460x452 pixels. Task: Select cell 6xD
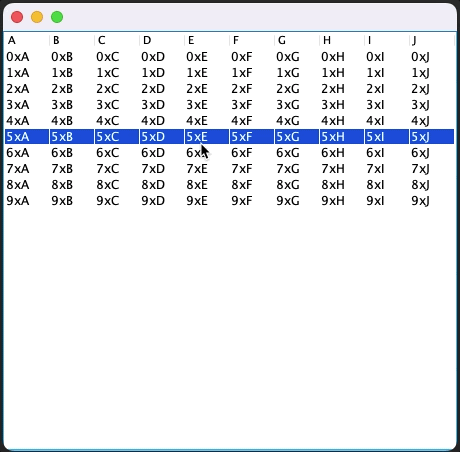162,153
